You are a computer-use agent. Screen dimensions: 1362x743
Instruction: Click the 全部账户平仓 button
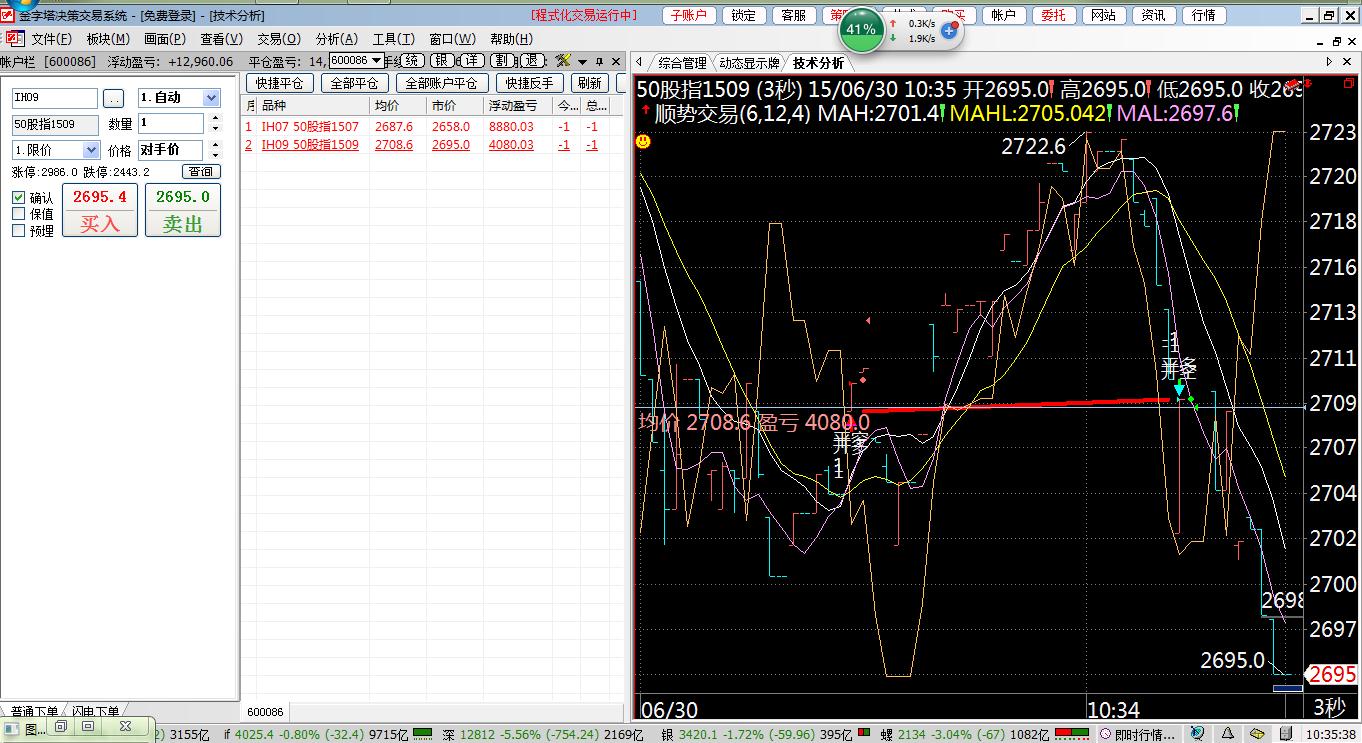pos(441,83)
